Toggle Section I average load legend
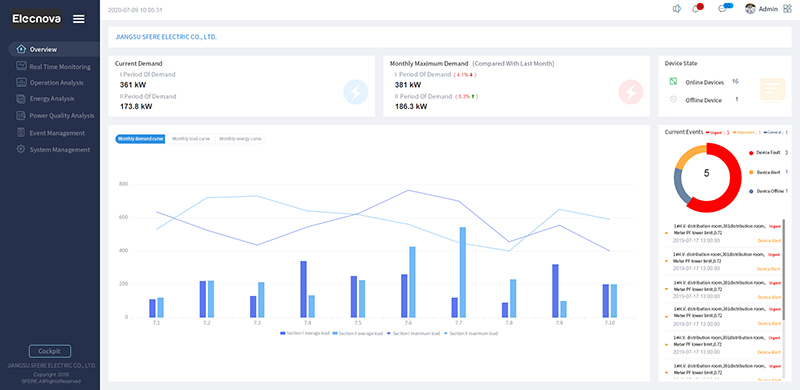The width and height of the screenshot is (800, 390). (305, 333)
